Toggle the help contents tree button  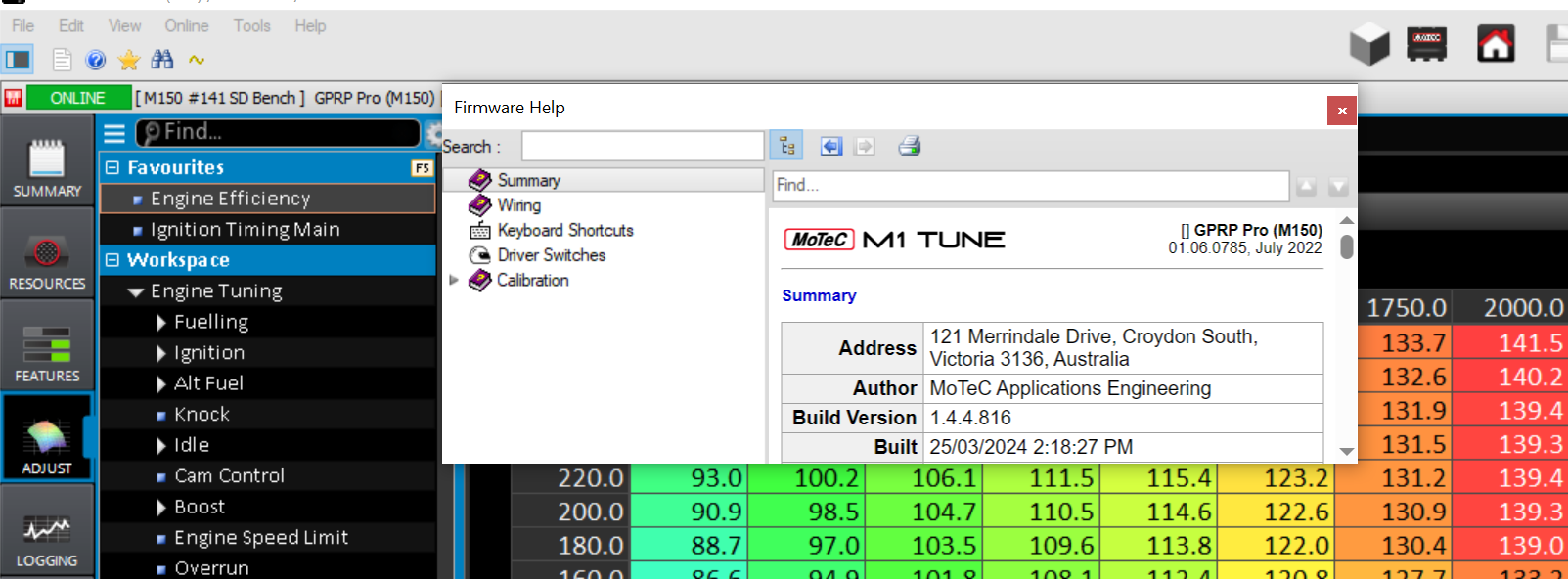click(786, 146)
